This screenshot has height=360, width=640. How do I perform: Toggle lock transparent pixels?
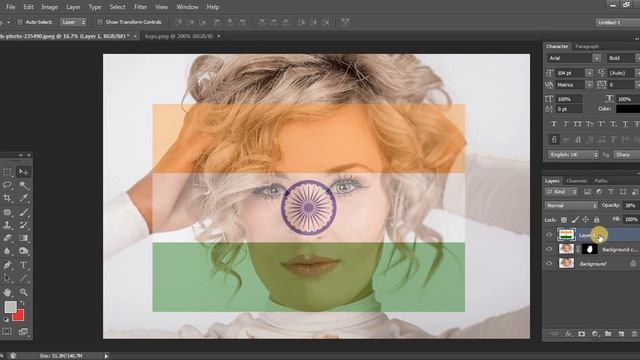pyautogui.click(x=564, y=220)
